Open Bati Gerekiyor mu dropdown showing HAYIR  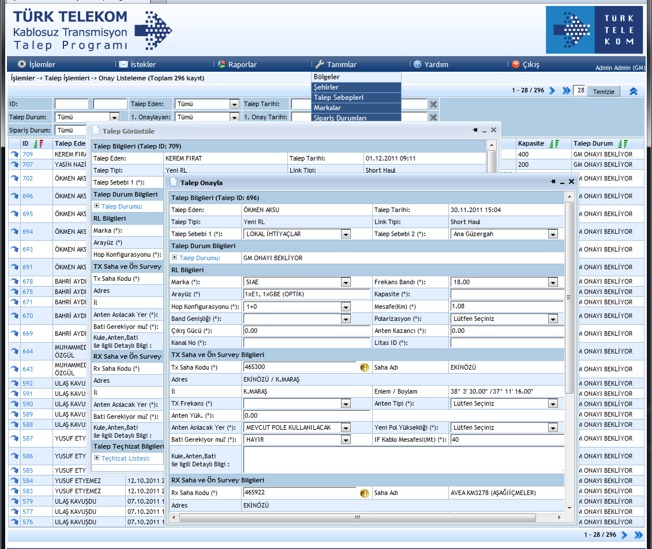coord(346,440)
